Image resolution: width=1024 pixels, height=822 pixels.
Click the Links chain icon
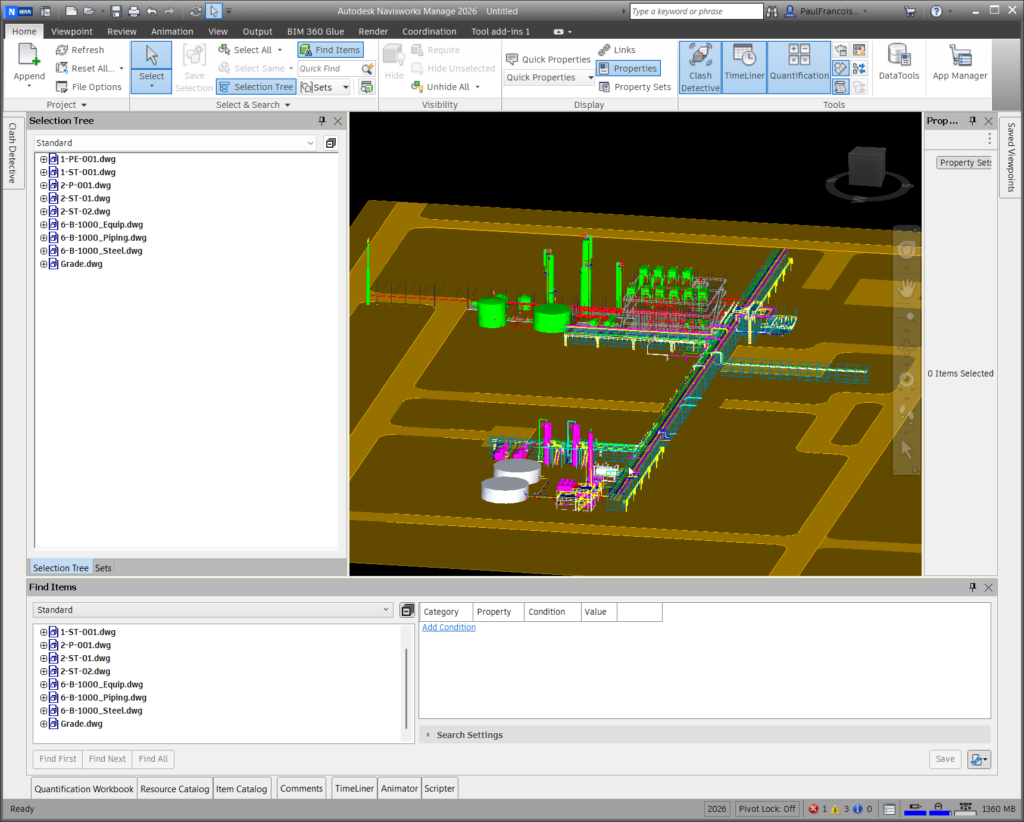[x=605, y=50]
